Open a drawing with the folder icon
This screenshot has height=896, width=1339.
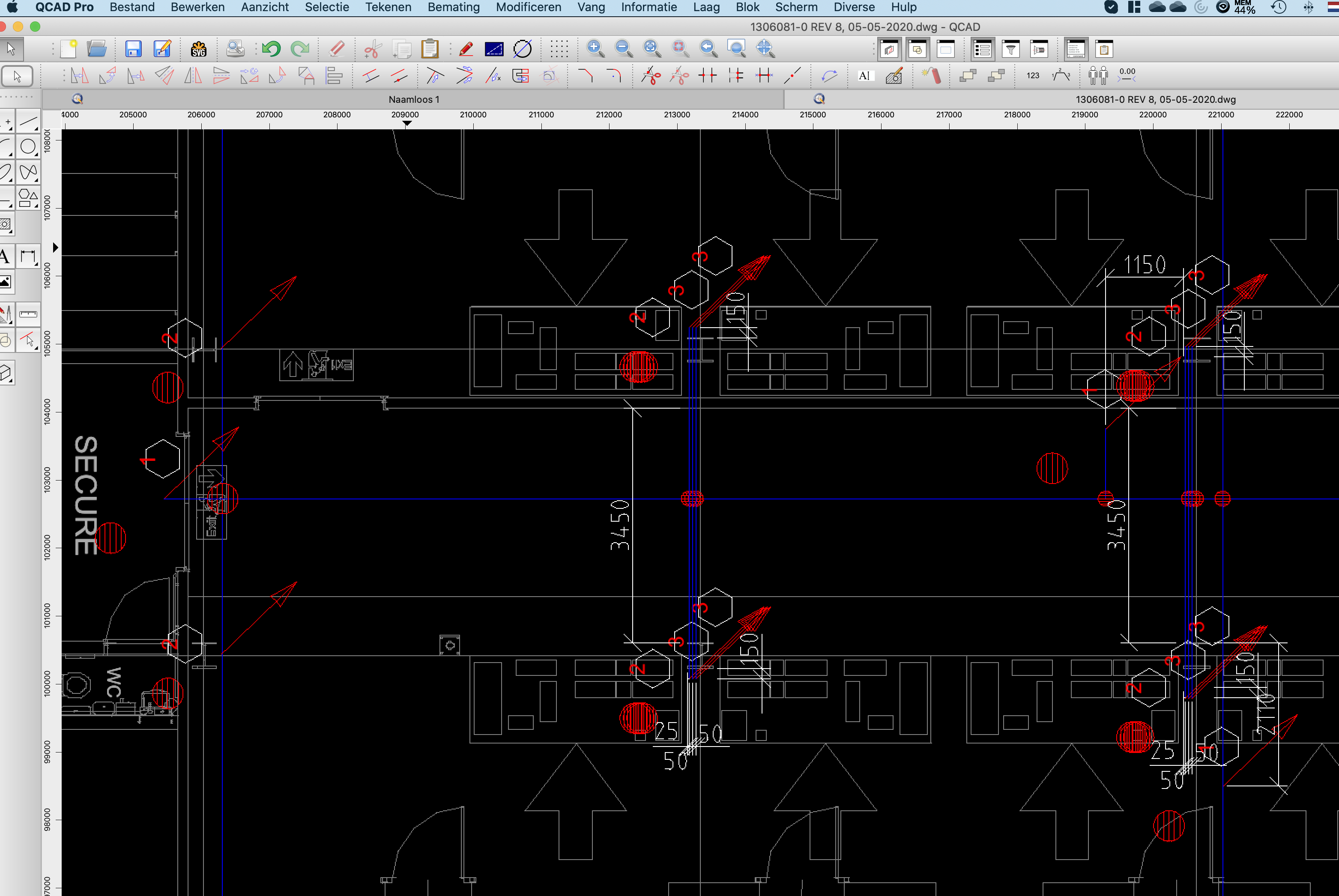[x=96, y=49]
